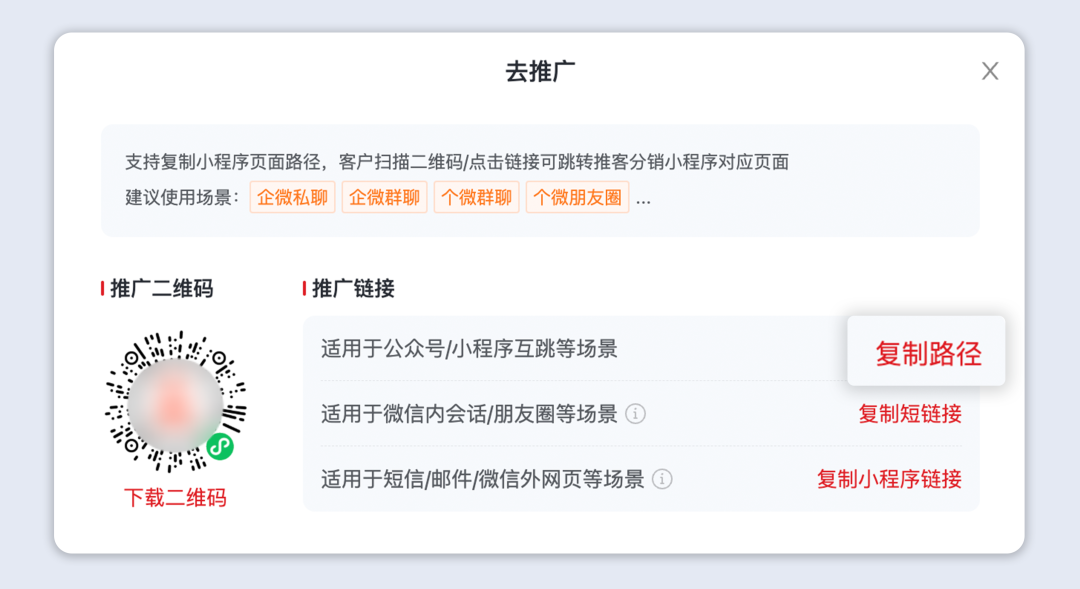Click the 复制短链接 copy control
1080x589 pixels.
[908, 414]
